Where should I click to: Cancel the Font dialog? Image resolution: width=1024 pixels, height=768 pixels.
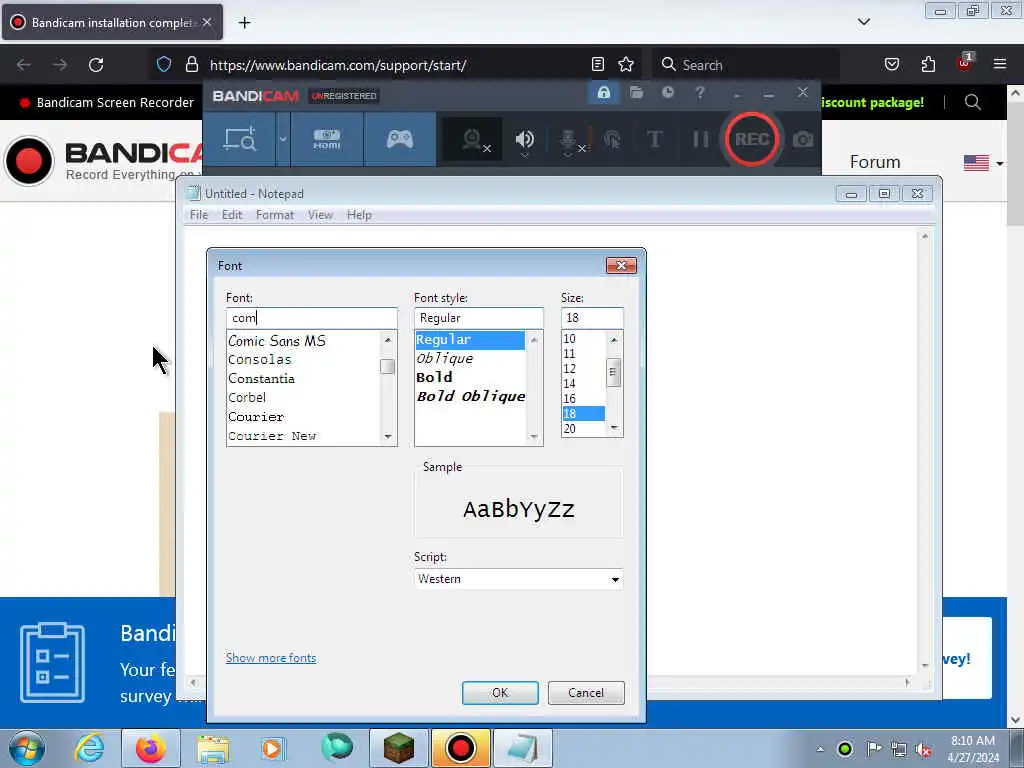click(586, 693)
